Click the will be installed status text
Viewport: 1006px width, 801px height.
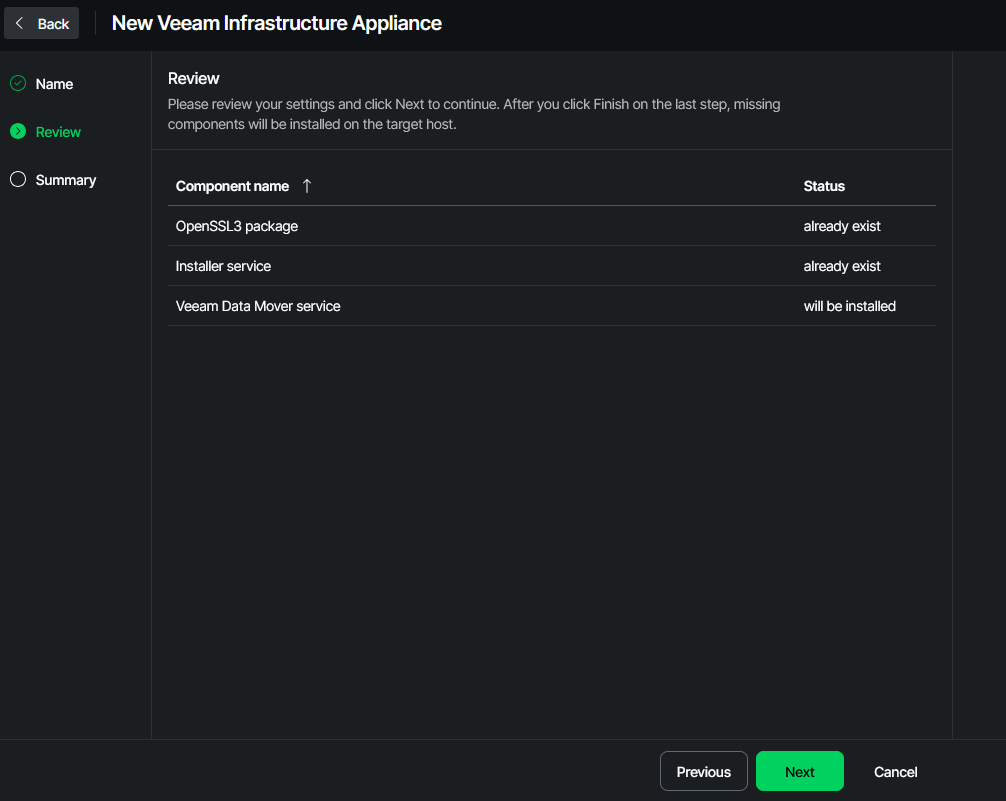point(849,306)
